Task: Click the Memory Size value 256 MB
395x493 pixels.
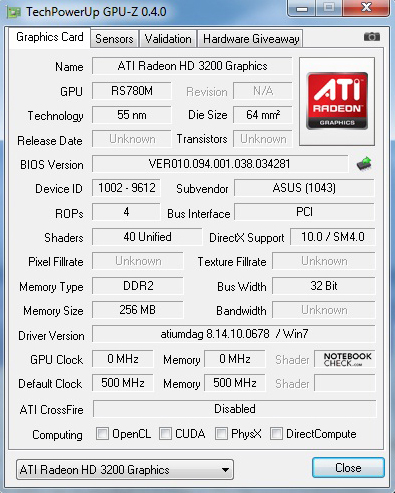Action: 138,310
